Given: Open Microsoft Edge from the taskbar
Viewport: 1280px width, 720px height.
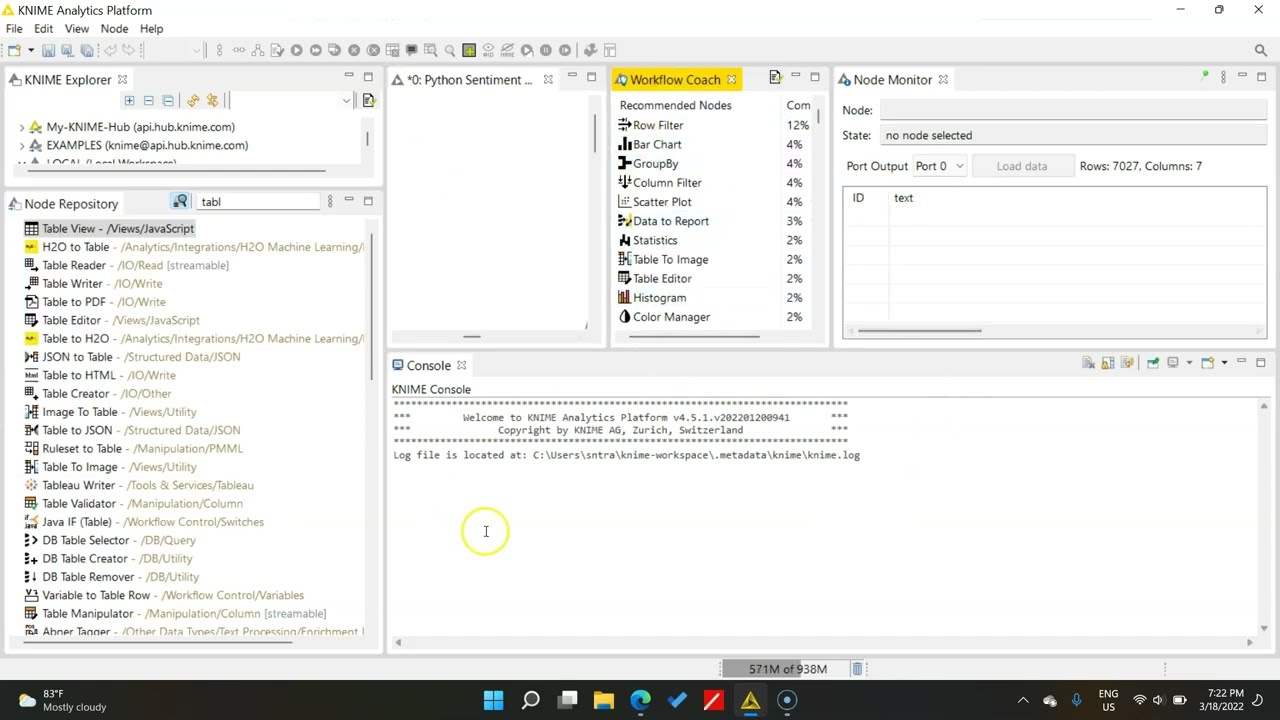Looking at the screenshot, I should point(640,700).
